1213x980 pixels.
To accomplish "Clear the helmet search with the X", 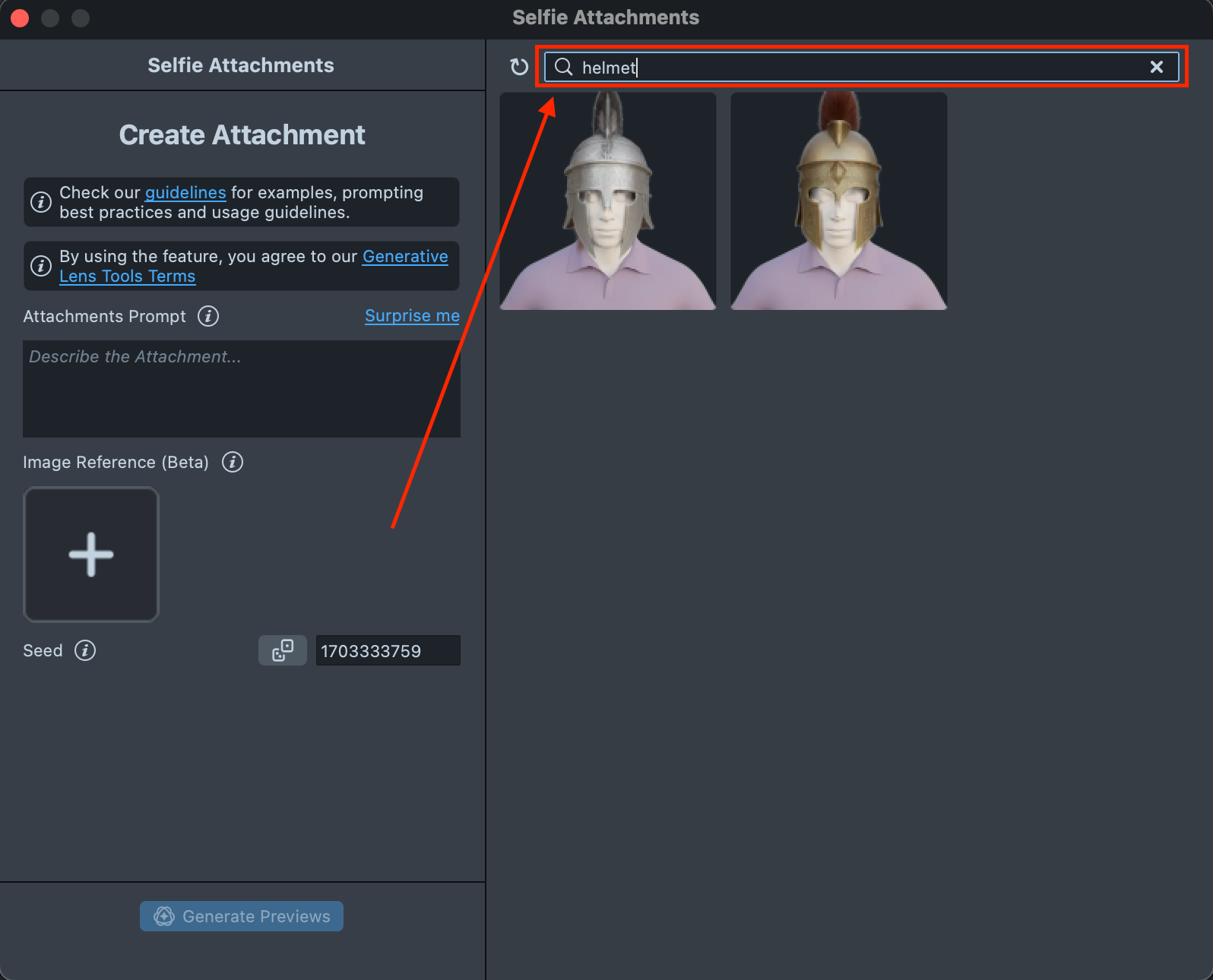I will click(x=1156, y=67).
